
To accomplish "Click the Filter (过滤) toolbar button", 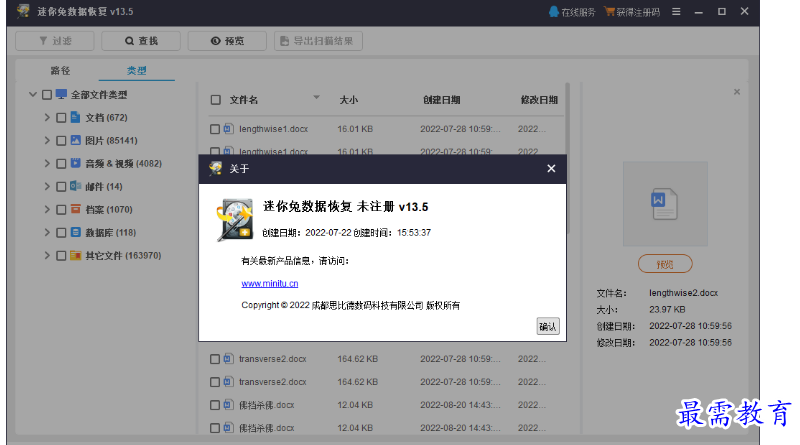I will click(x=55, y=41).
